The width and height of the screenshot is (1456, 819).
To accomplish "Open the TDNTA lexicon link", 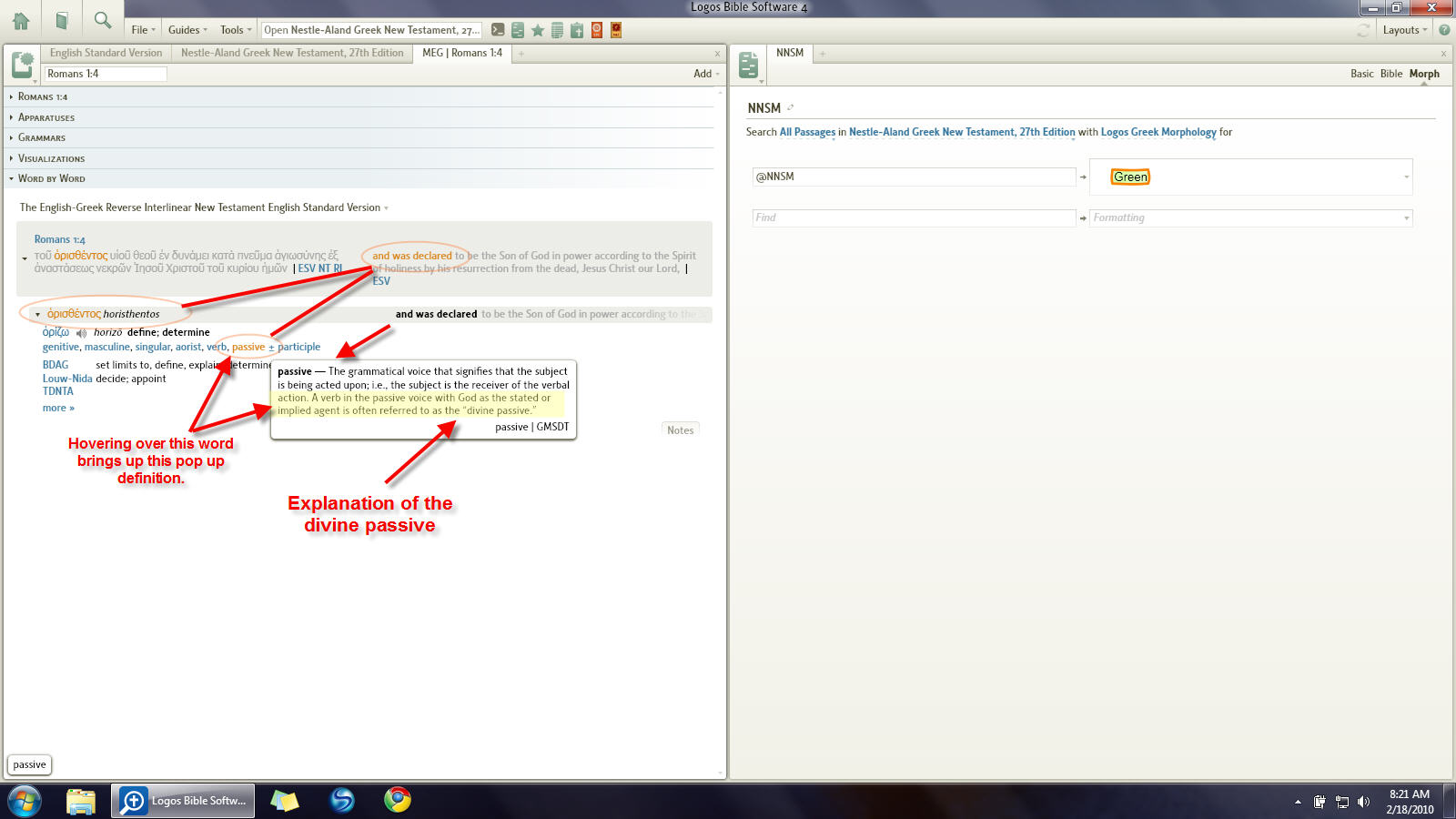I will coord(58,391).
